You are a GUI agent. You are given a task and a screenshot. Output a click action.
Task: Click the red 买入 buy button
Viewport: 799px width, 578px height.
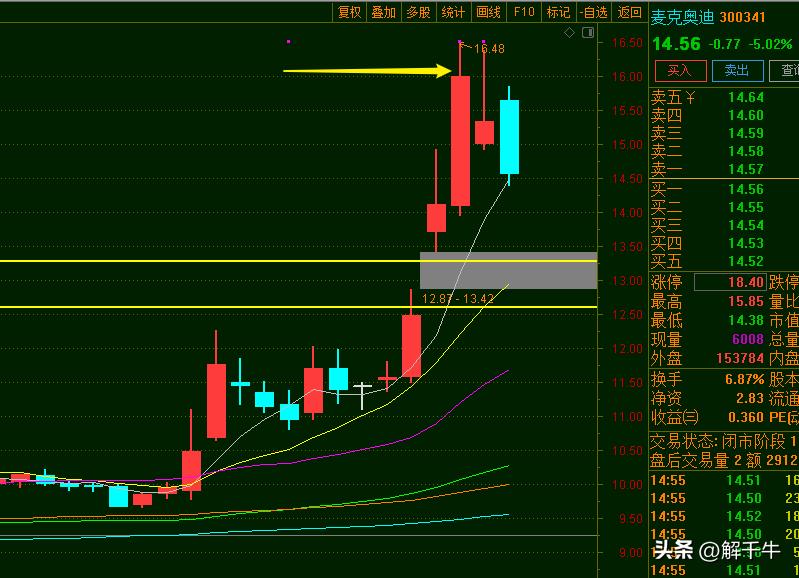pyautogui.click(x=680, y=70)
